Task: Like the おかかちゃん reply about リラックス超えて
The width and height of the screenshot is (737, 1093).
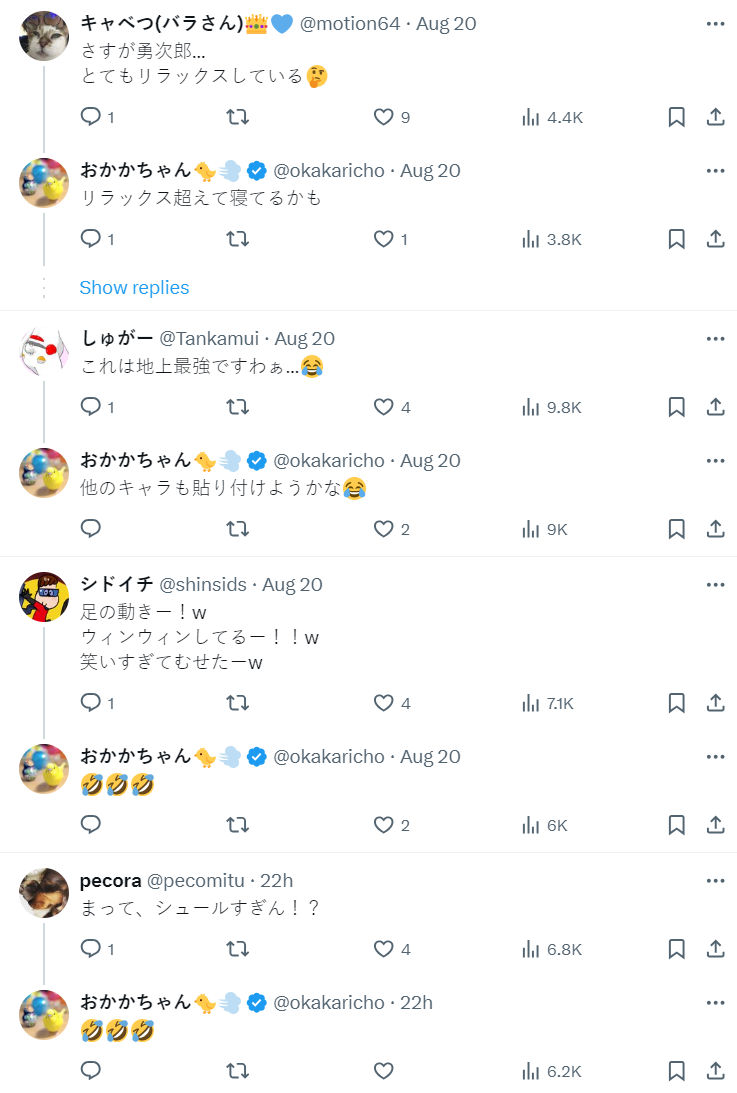Action: click(x=384, y=239)
